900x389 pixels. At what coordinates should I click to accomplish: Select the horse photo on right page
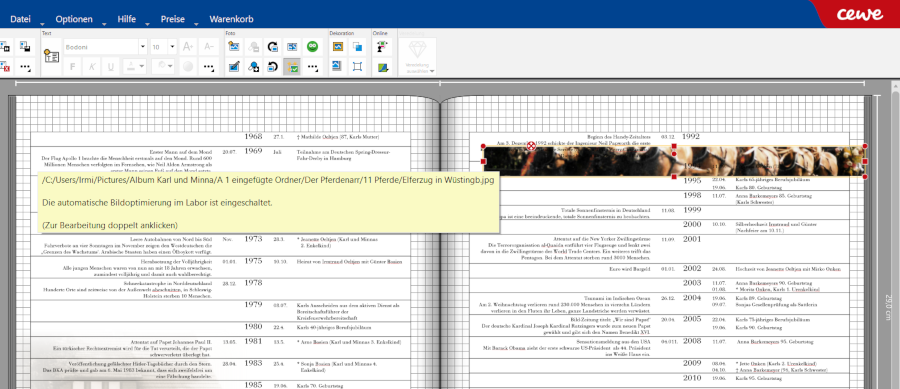[674, 161]
